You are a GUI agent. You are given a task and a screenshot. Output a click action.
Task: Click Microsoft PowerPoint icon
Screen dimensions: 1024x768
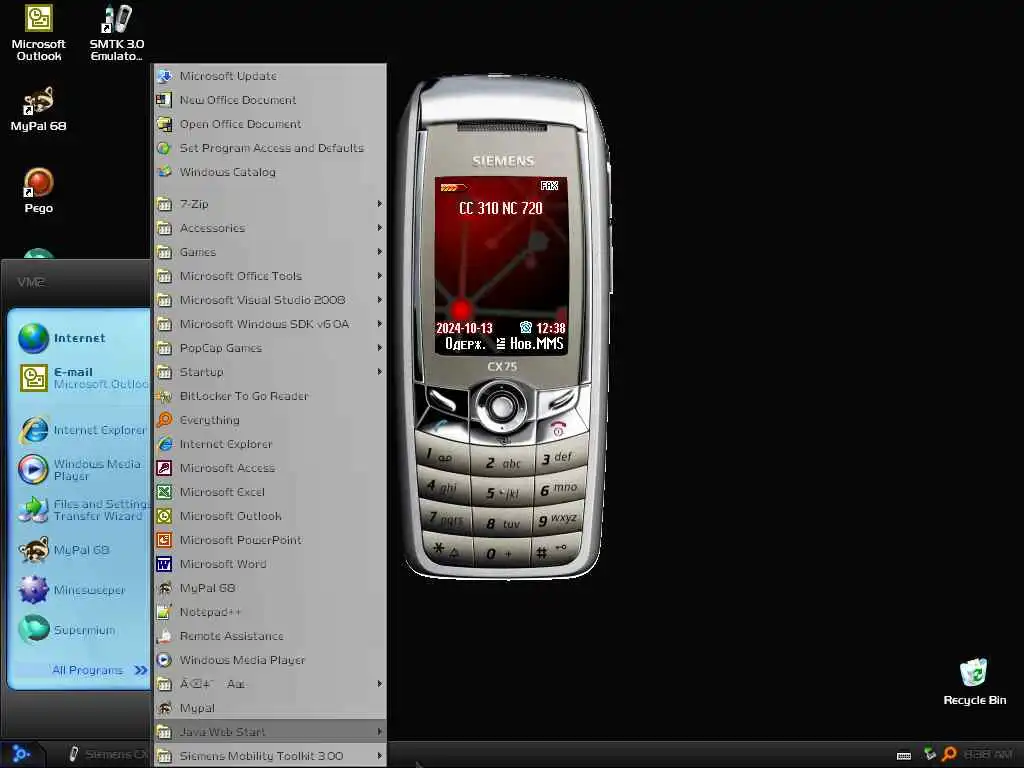165,540
